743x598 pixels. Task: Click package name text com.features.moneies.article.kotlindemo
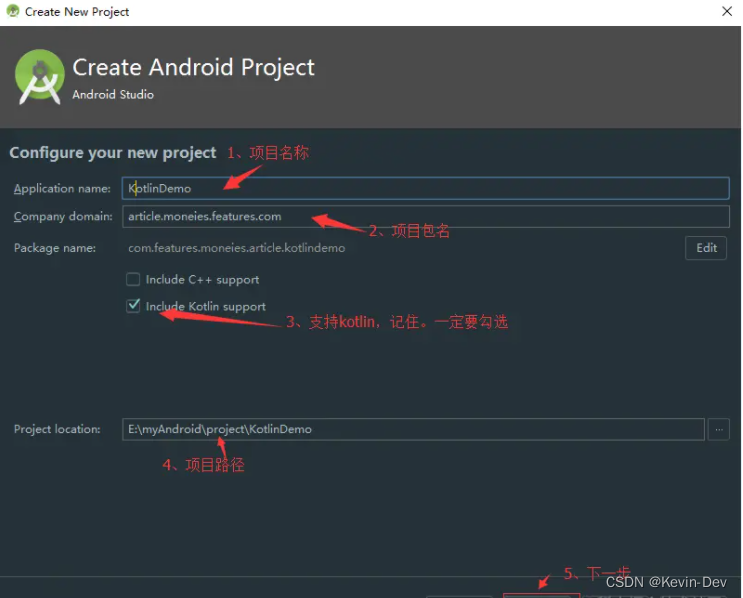pos(236,248)
